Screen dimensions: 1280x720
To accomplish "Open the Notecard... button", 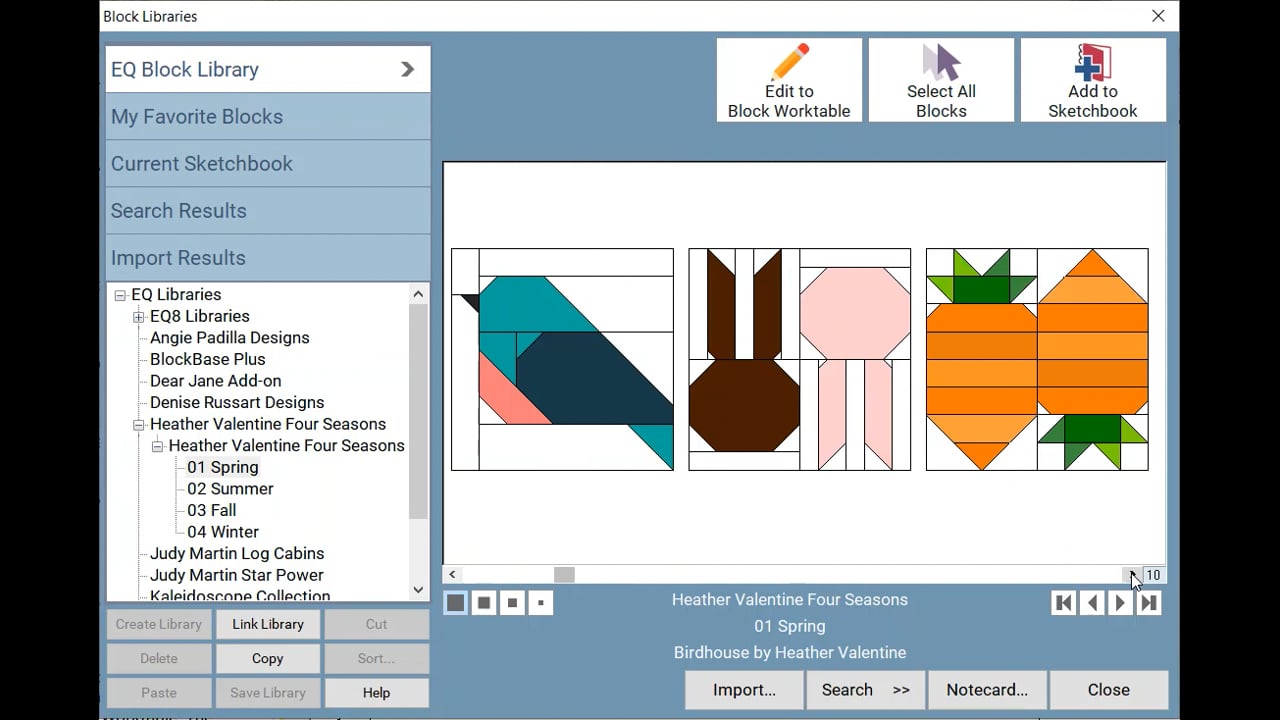I will coord(987,690).
